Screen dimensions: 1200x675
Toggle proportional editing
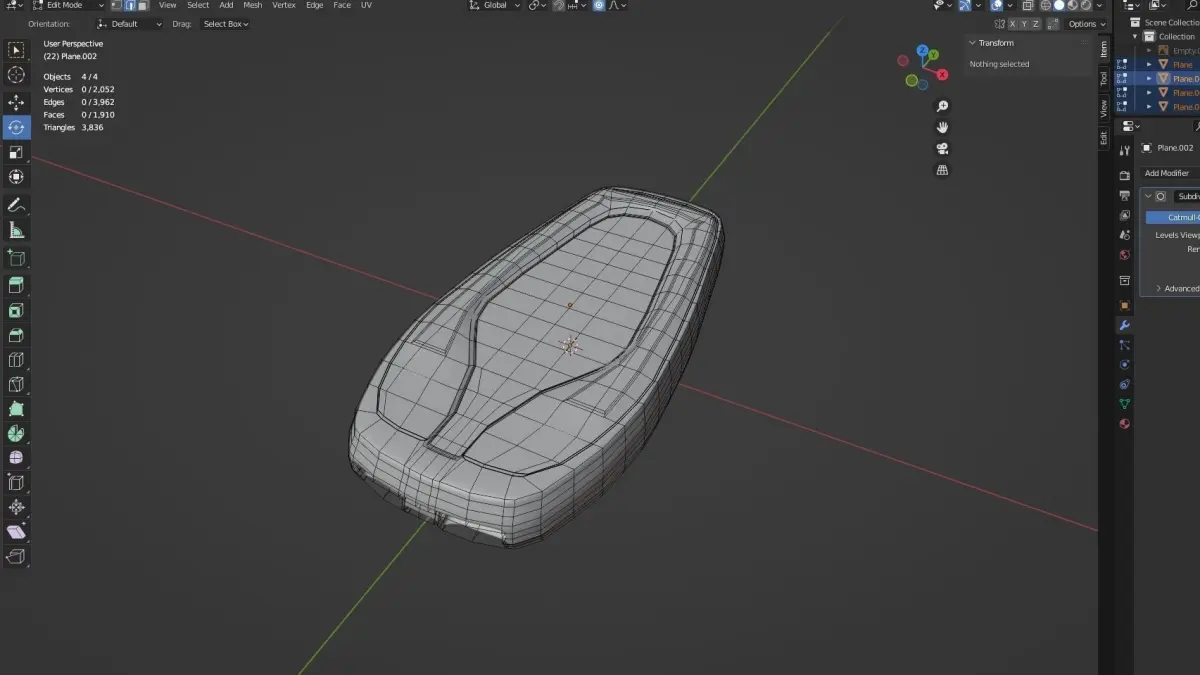[x=599, y=5]
